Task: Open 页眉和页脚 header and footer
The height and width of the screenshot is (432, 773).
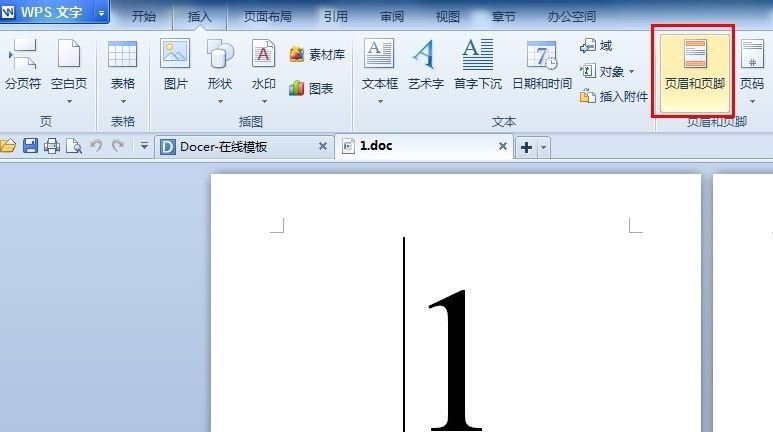Action: point(695,71)
